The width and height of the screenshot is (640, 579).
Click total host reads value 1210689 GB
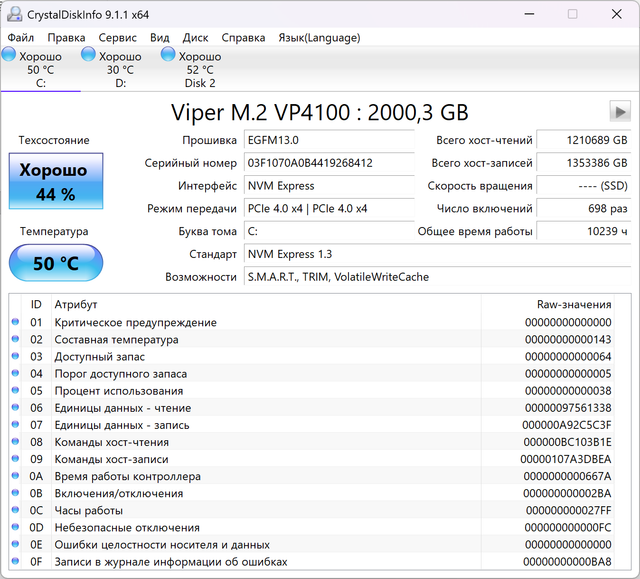[x=584, y=140]
